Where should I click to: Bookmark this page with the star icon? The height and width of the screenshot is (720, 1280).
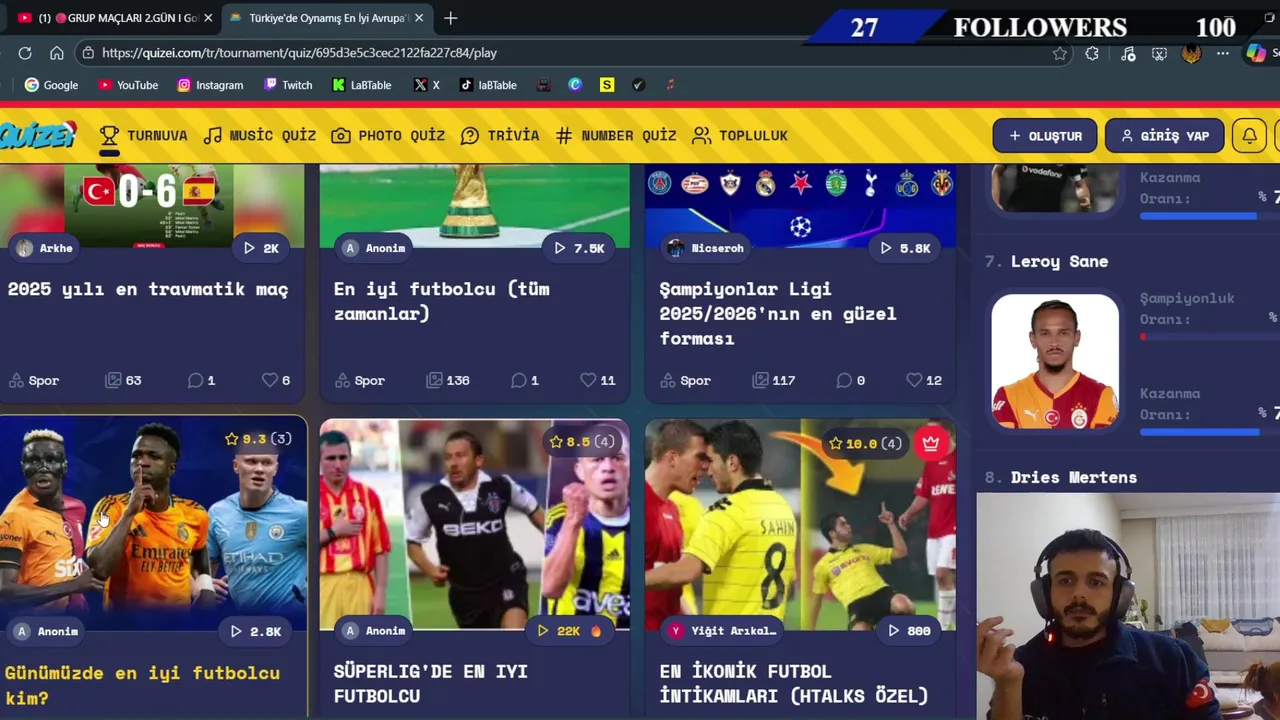coord(1060,53)
